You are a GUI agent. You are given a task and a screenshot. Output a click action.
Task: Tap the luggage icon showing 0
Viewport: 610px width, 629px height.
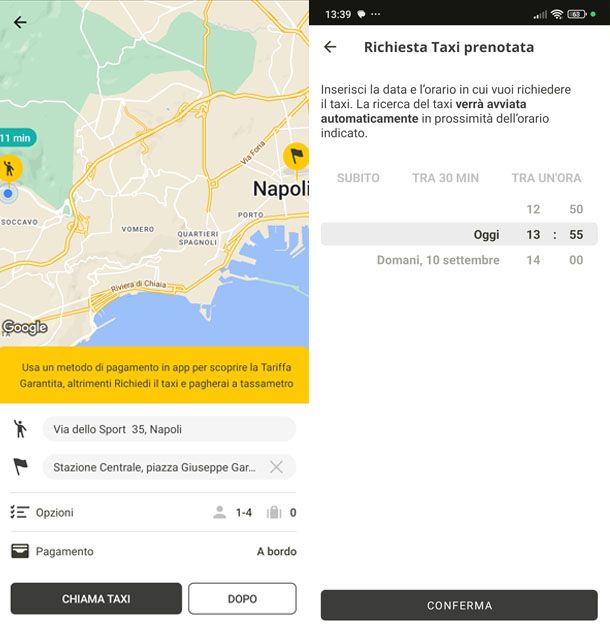click(x=274, y=512)
